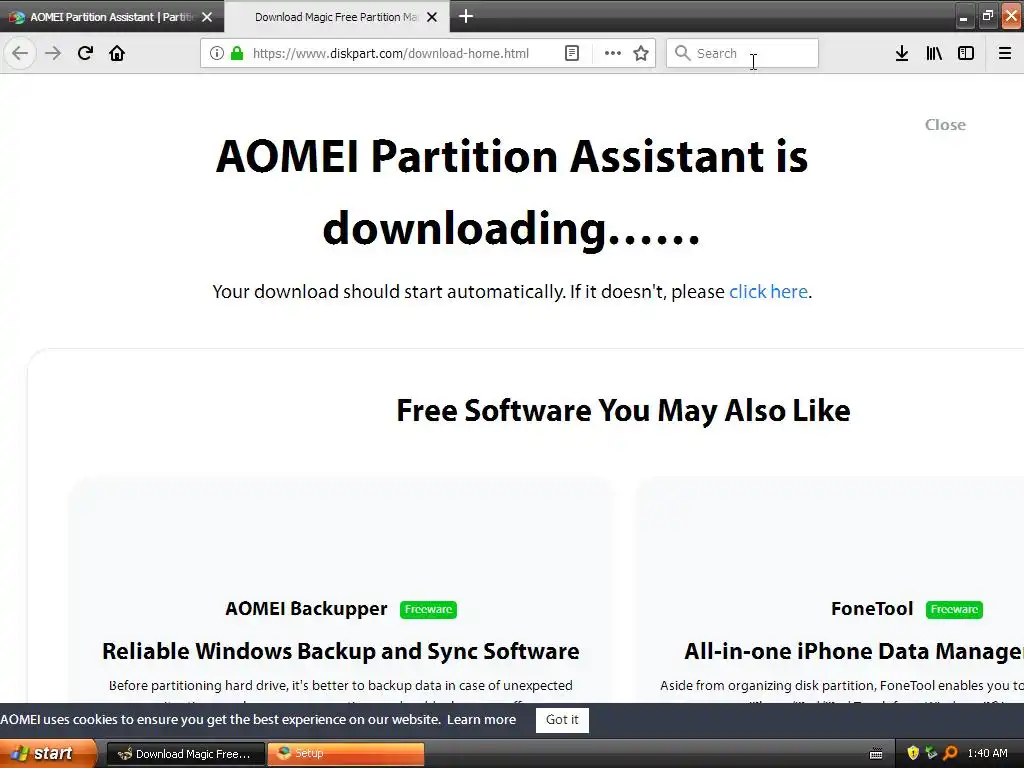Show the browser sidebar
This screenshot has width=1024, height=768.
click(966, 54)
